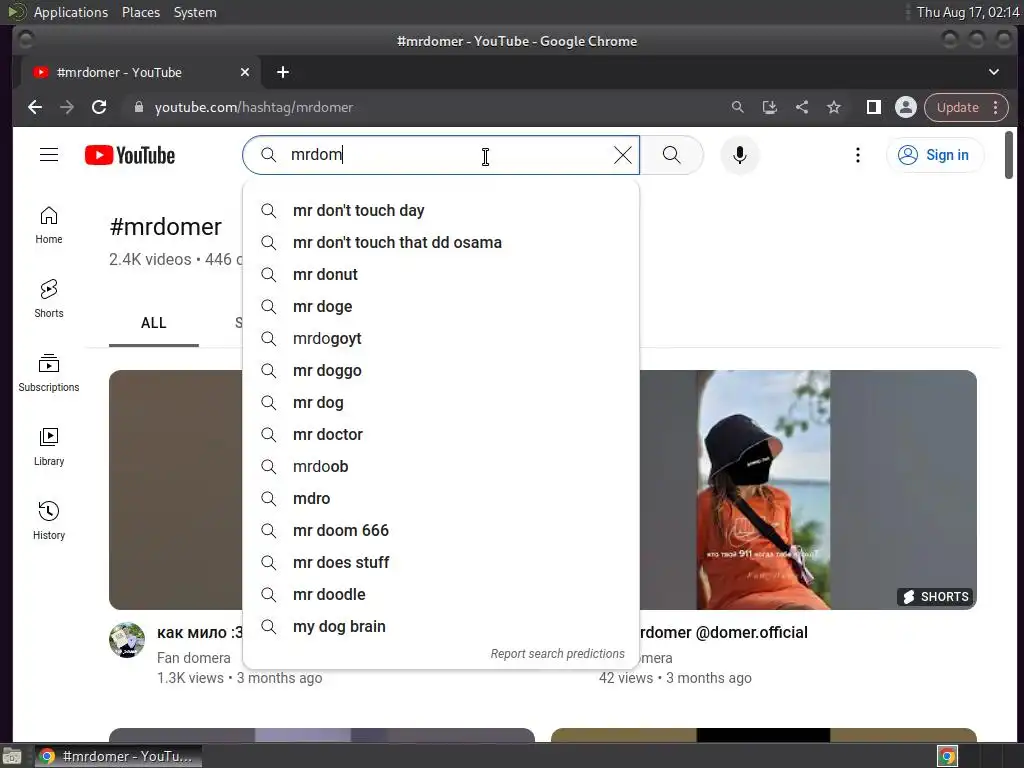1024x768 pixels.
Task: Open History in the sidebar
Action: pyautogui.click(x=49, y=520)
